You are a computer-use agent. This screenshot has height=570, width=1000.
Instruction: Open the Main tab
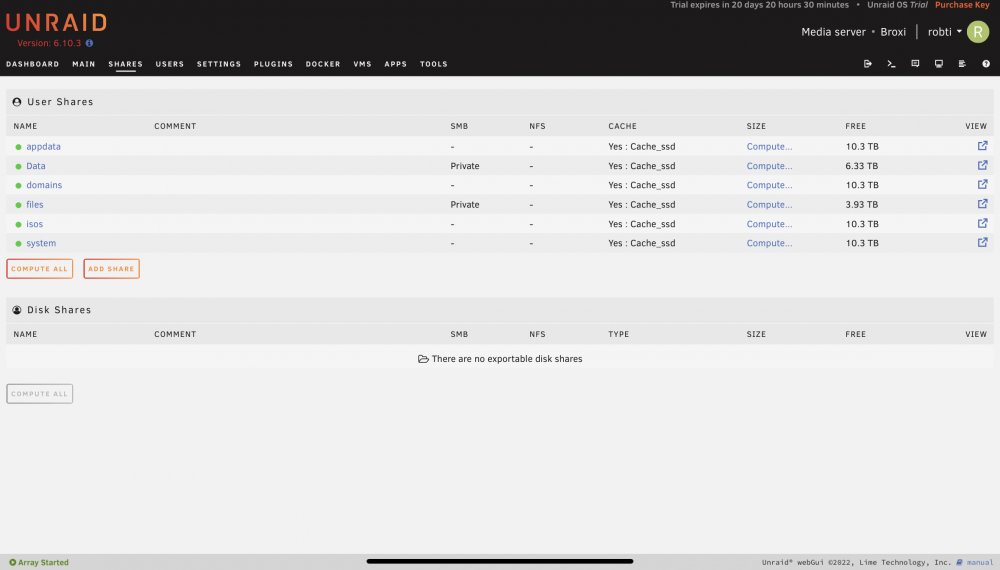point(84,64)
